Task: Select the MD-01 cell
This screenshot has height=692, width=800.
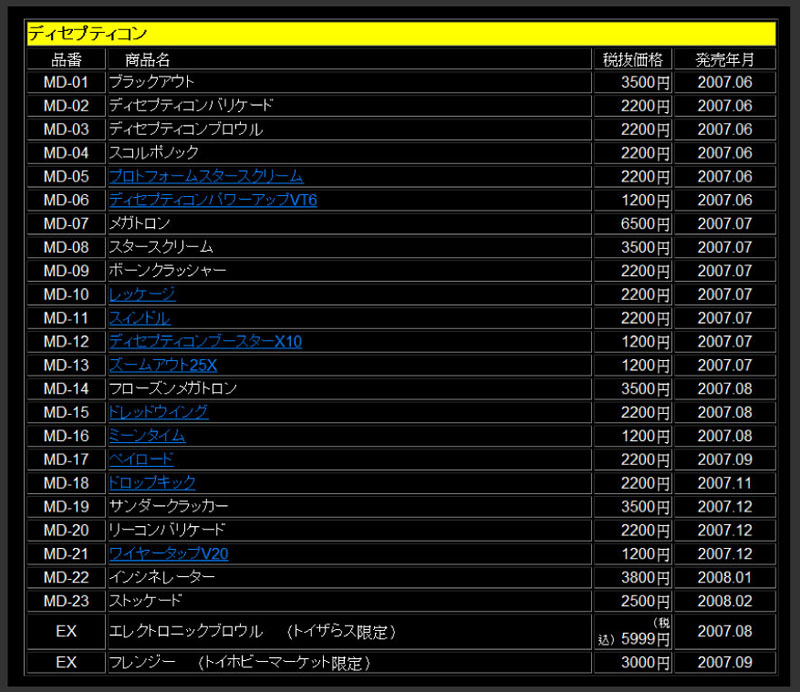Action: click(x=66, y=82)
